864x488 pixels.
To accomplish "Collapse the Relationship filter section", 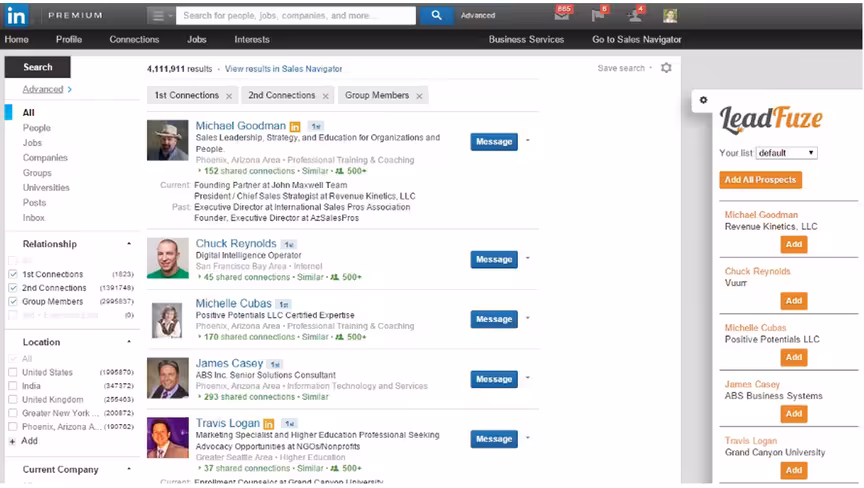I will pos(129,244).
